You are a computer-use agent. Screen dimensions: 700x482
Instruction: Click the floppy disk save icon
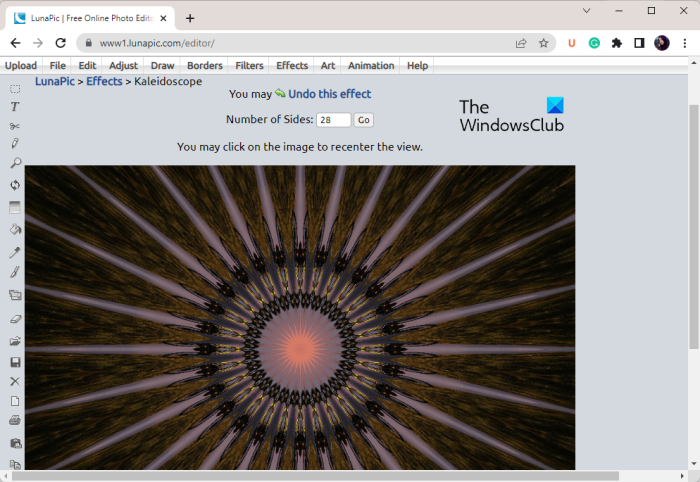(15, 362)
